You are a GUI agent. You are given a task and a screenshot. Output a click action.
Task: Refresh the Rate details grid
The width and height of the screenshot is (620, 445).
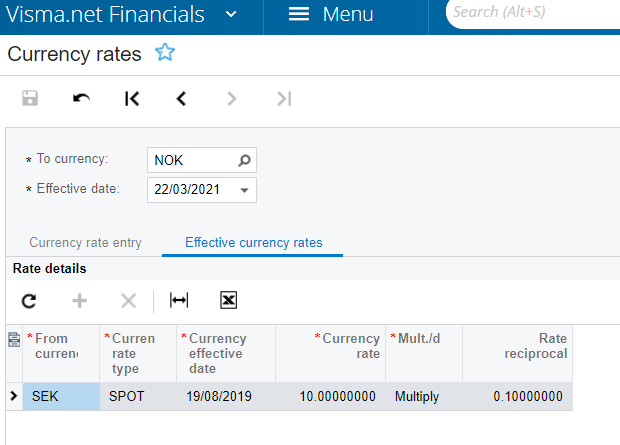29,301
